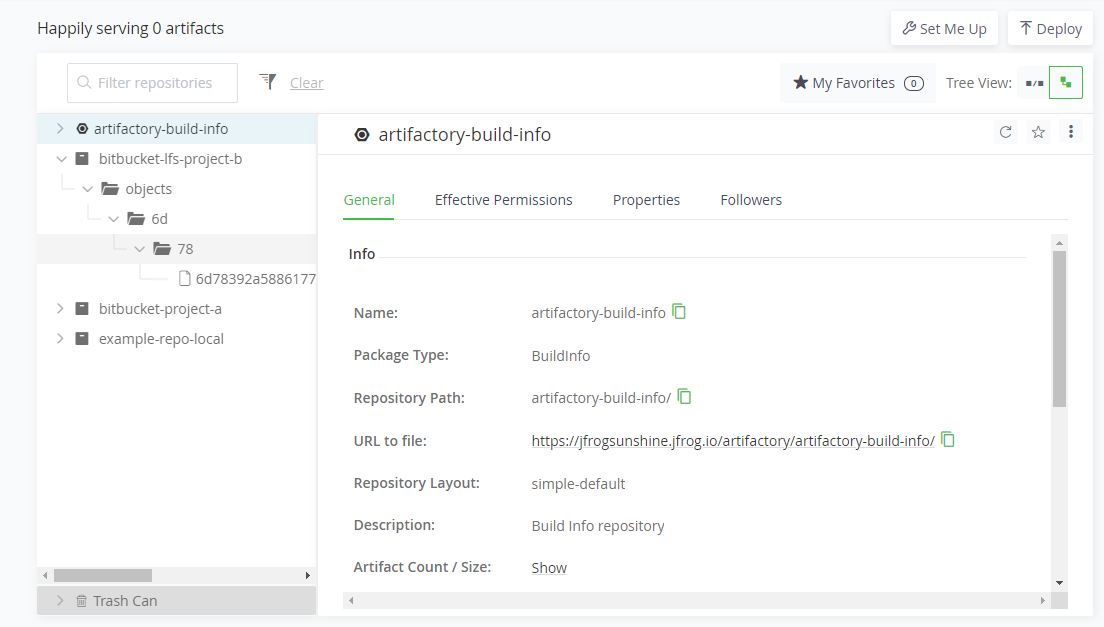Switch to hierarchical tree view mode
This screenshot has height=627, width=1104.
pos(1066,83)
